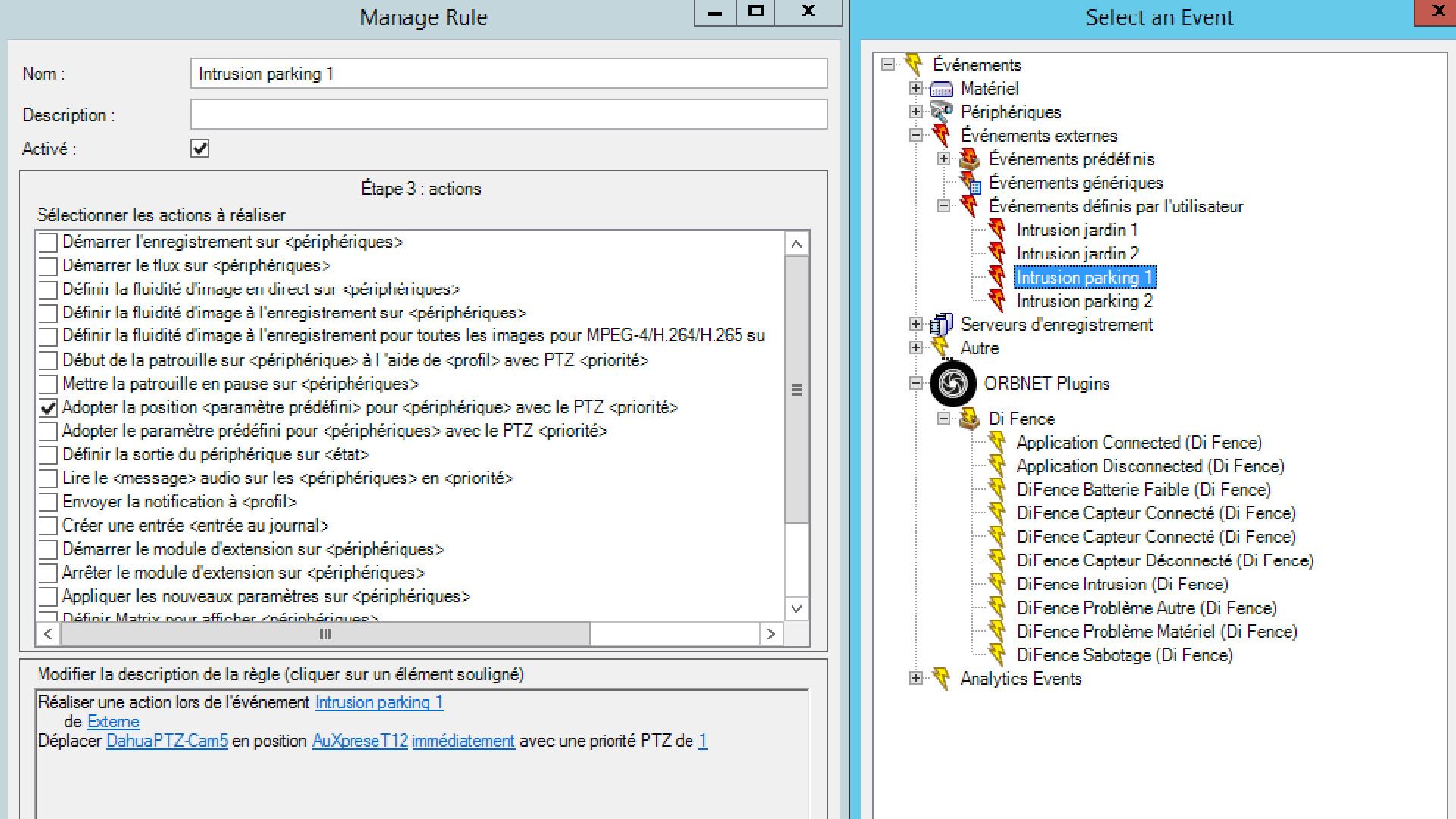Click the Événements génériques icon
1456x819 pixels.
970,183
